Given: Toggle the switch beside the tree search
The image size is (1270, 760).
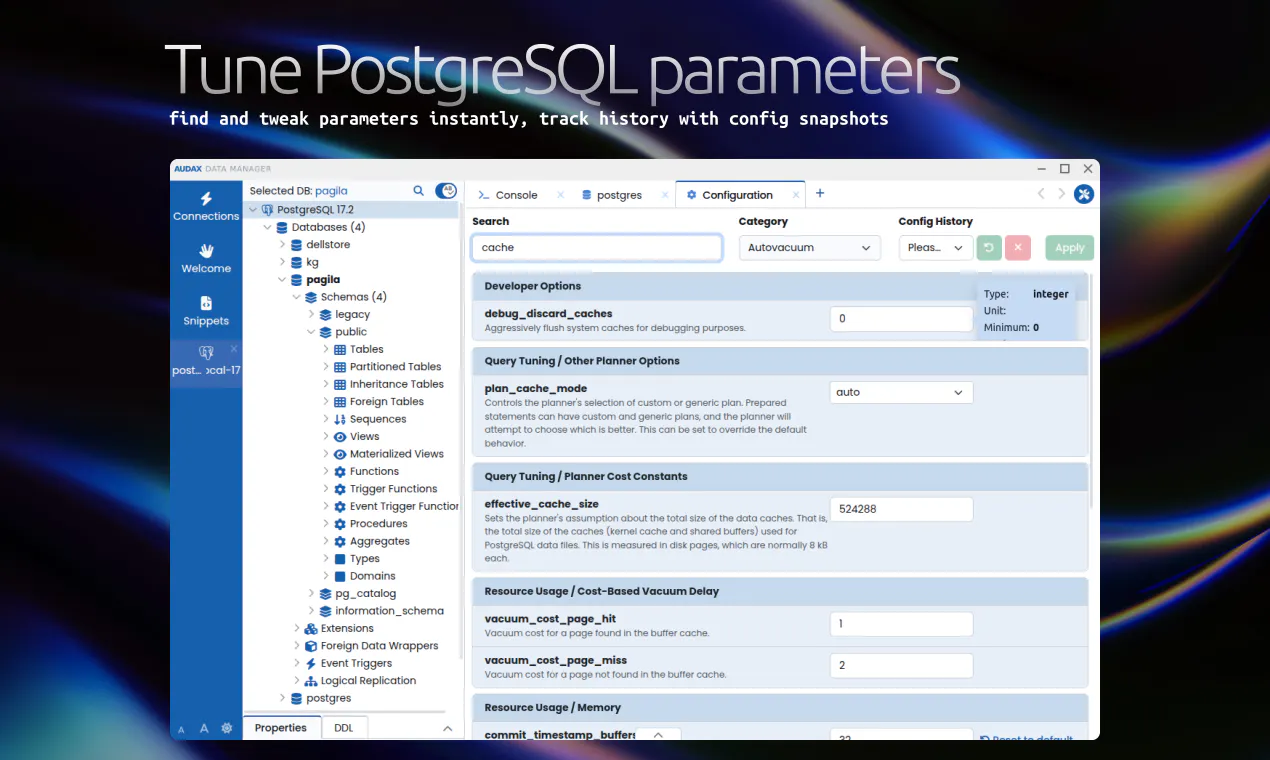Looking at the screenshot, I should pyautogui.click(x=446, y=190).
